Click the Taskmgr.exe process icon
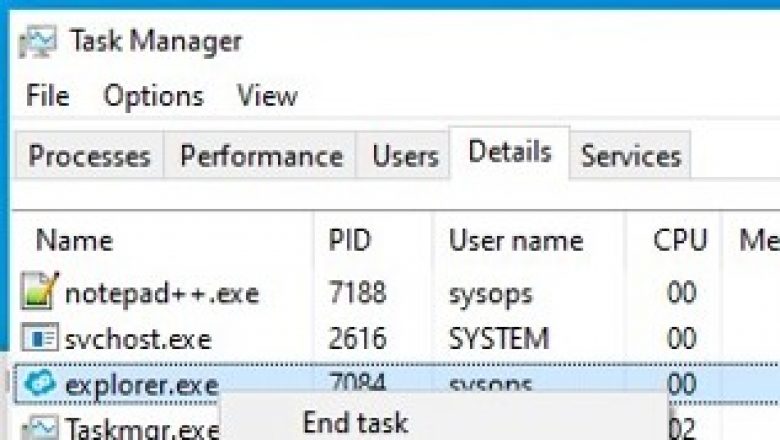The width and height of the screenshot is (780, 440). (40, 428)
